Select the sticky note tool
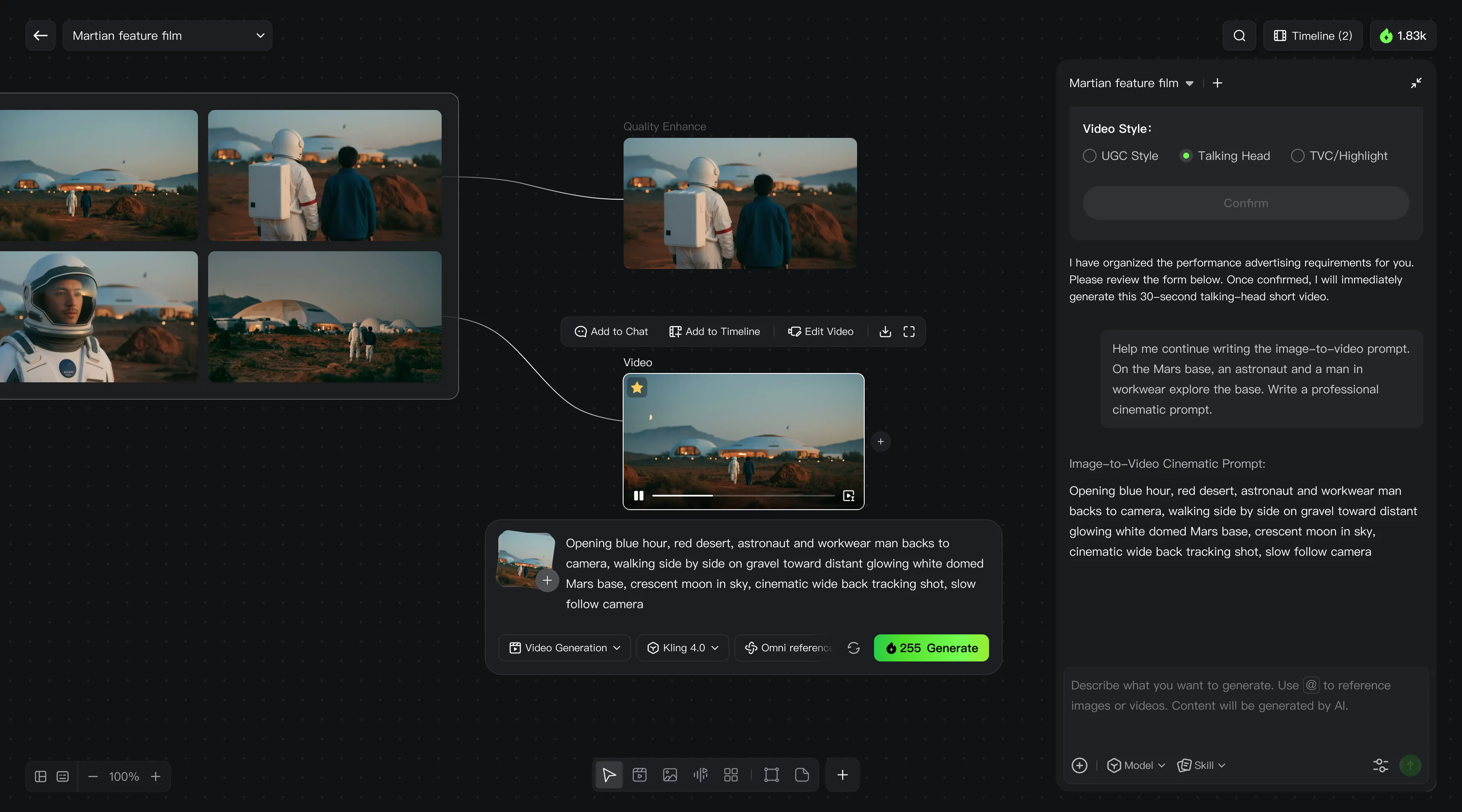1462x812 pixels. click(802, 774)
